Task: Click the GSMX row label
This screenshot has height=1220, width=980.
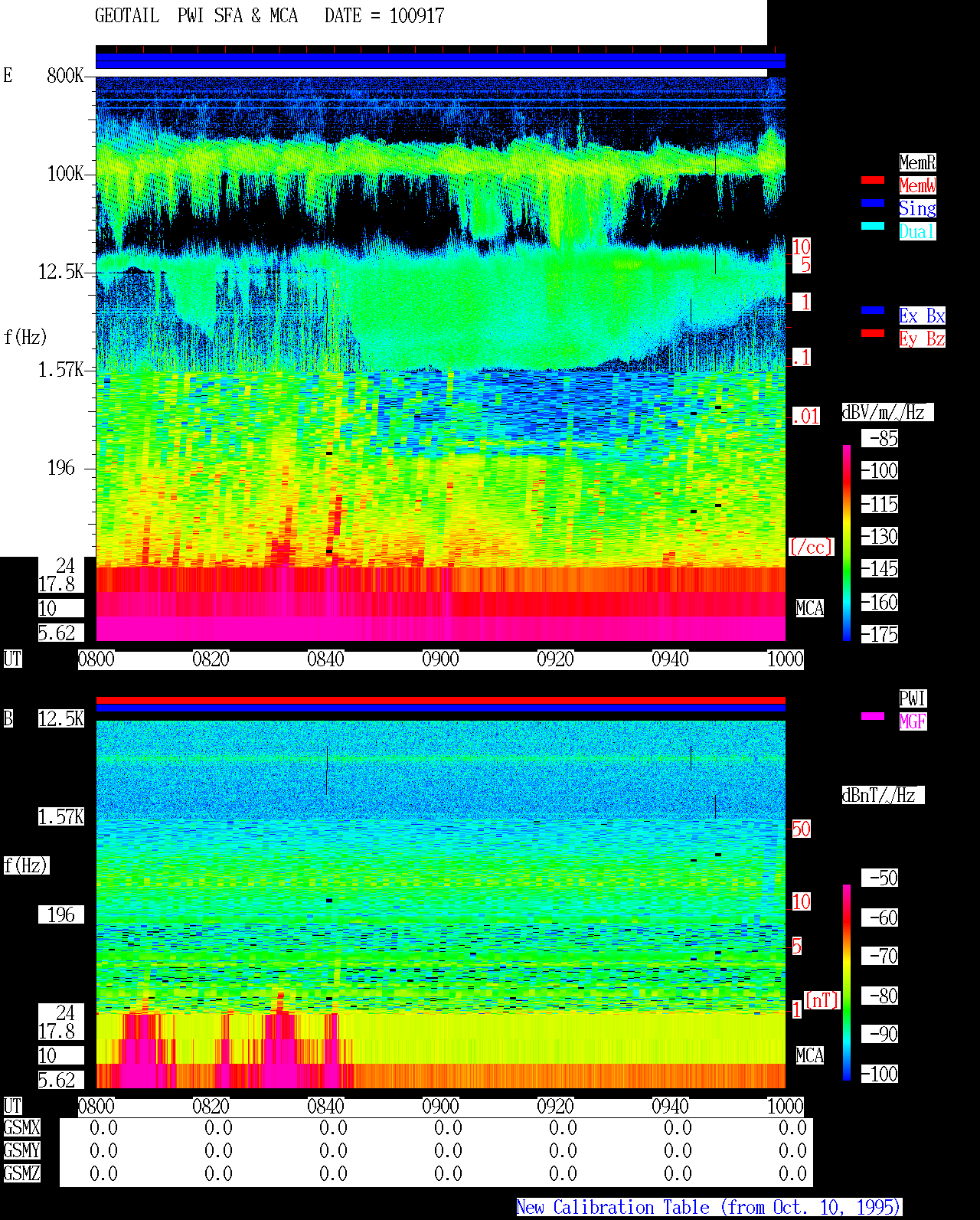Action: point(21,1127)
